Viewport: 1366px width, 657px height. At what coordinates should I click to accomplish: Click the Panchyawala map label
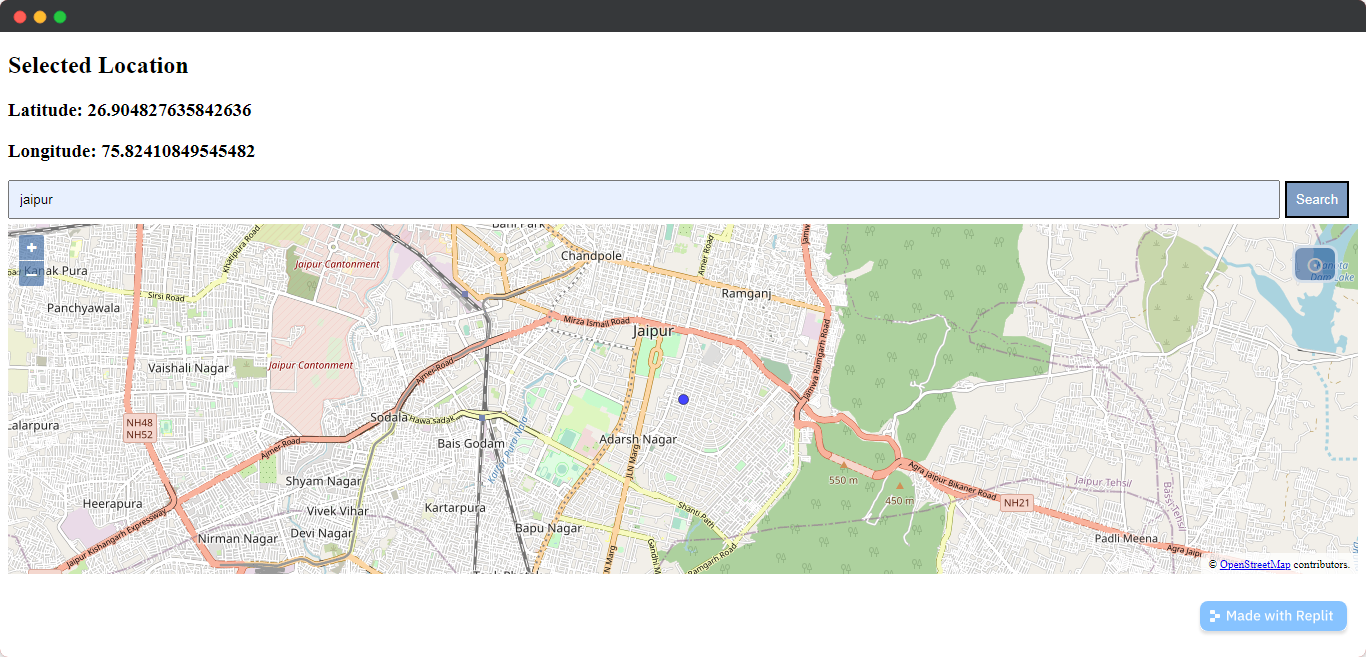(x=83, y=308)
